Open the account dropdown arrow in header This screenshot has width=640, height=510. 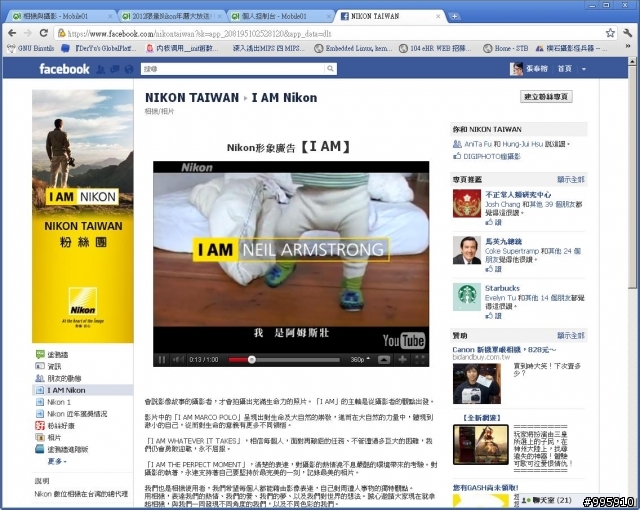(x=584, y=69)
